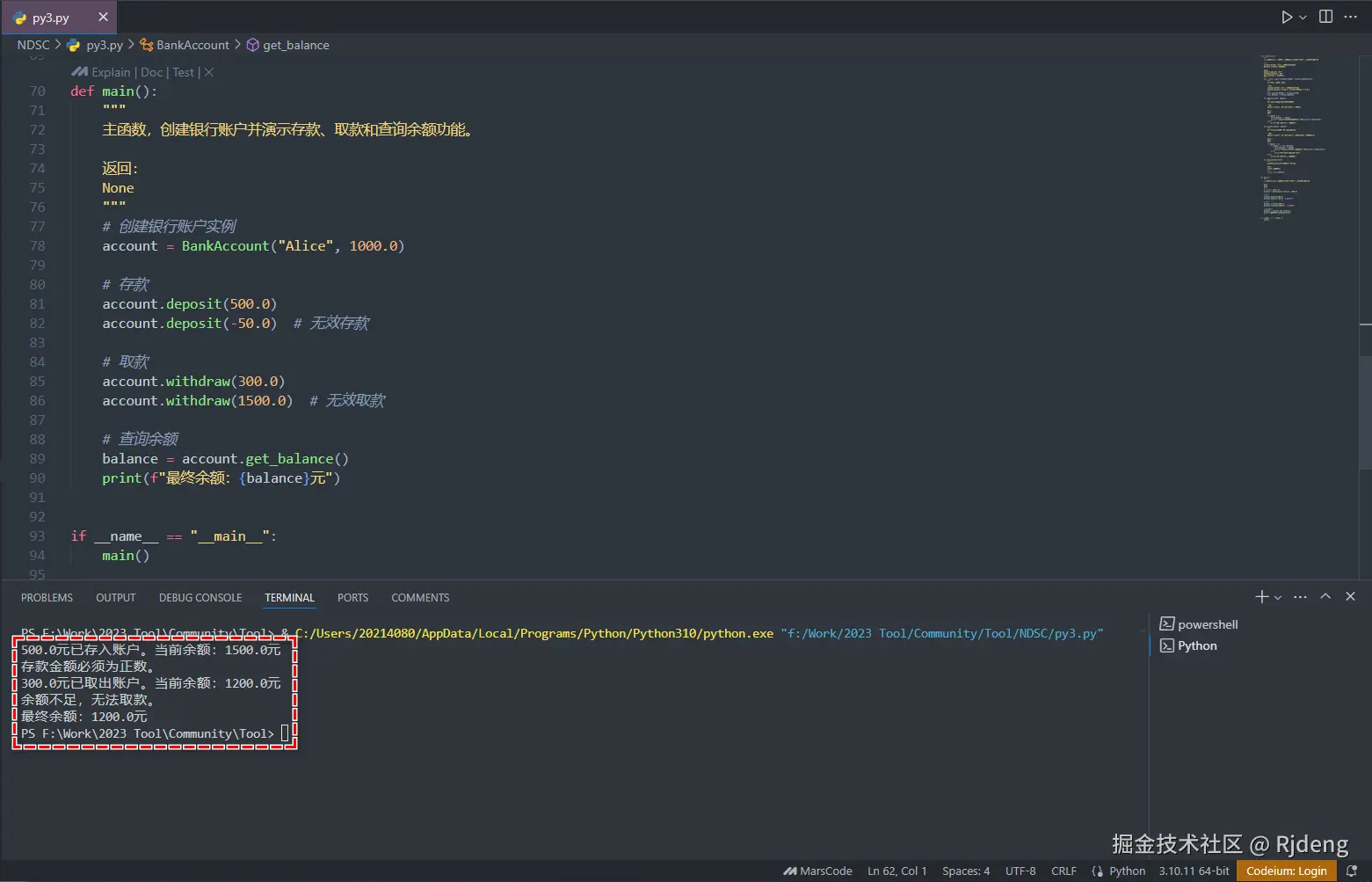Run the Python file with the play icon

click(x=1287, y=17)
